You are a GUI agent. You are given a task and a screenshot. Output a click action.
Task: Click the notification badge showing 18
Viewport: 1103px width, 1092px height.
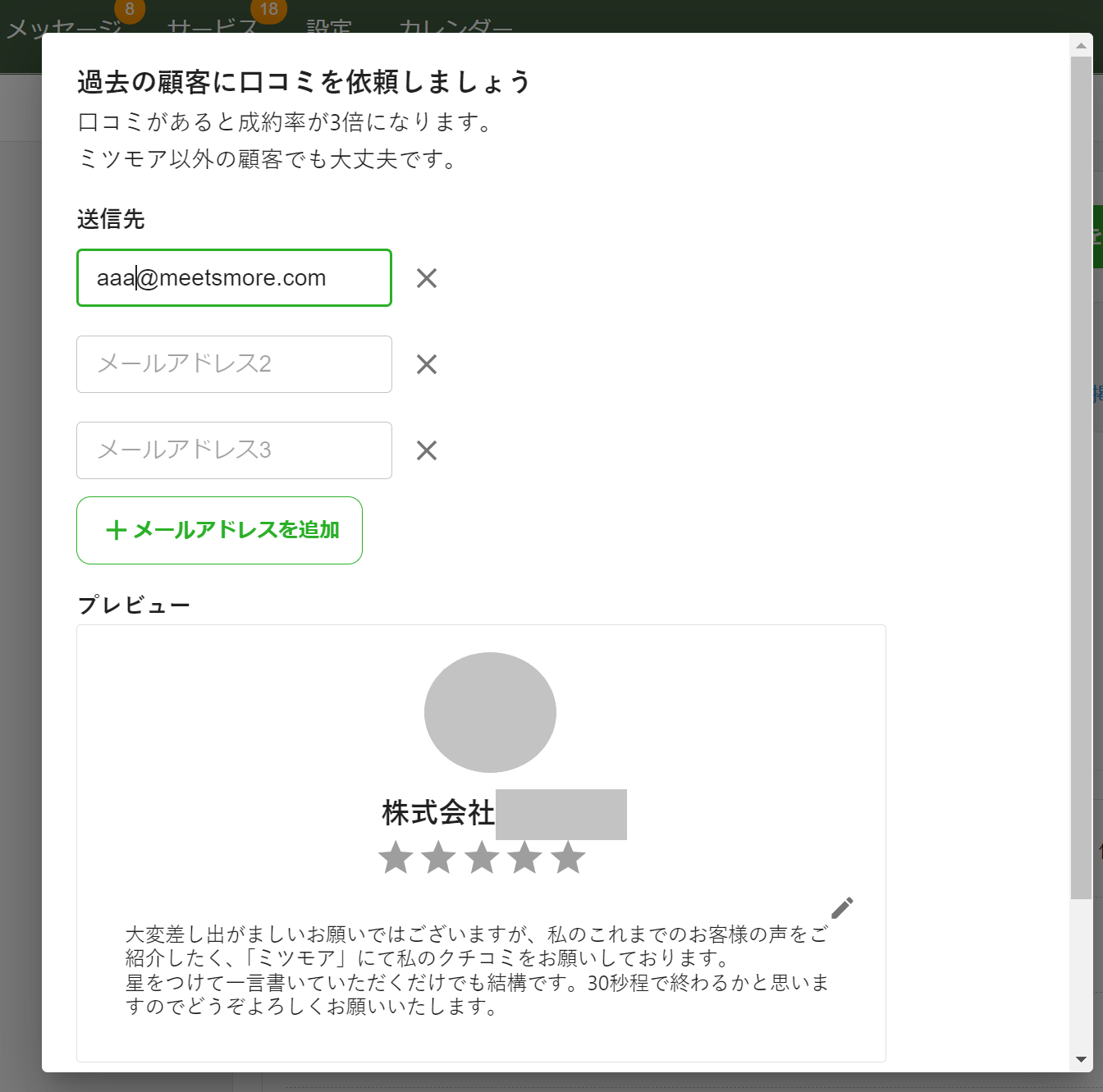(267, 10)
